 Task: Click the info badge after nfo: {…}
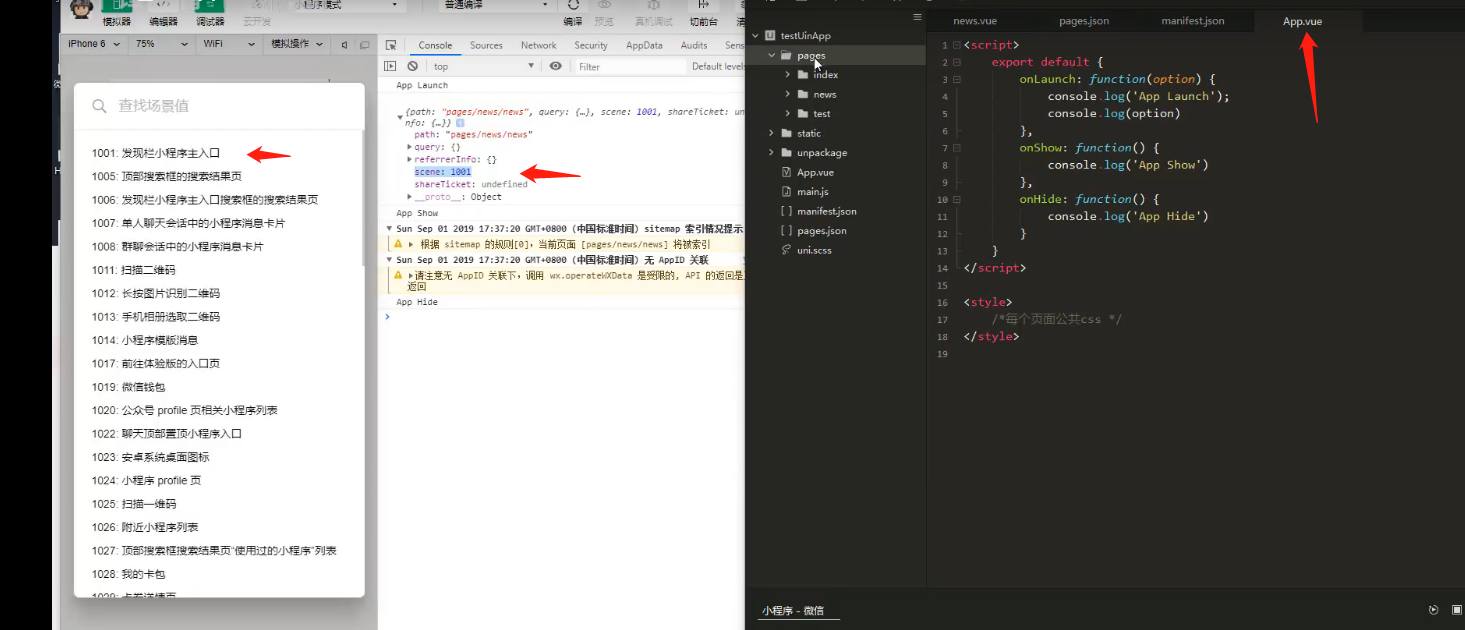(x=460, y=122)
